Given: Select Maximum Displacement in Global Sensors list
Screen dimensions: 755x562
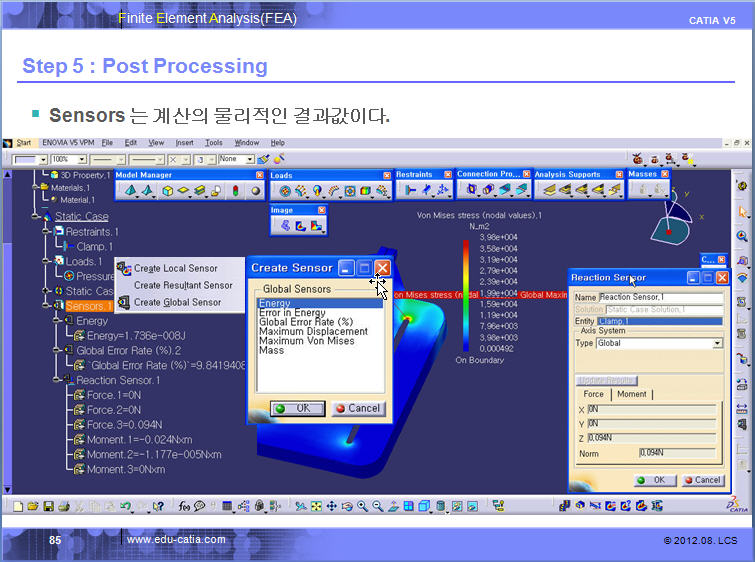Looking at the screenshot, I should tap(313, 332).
